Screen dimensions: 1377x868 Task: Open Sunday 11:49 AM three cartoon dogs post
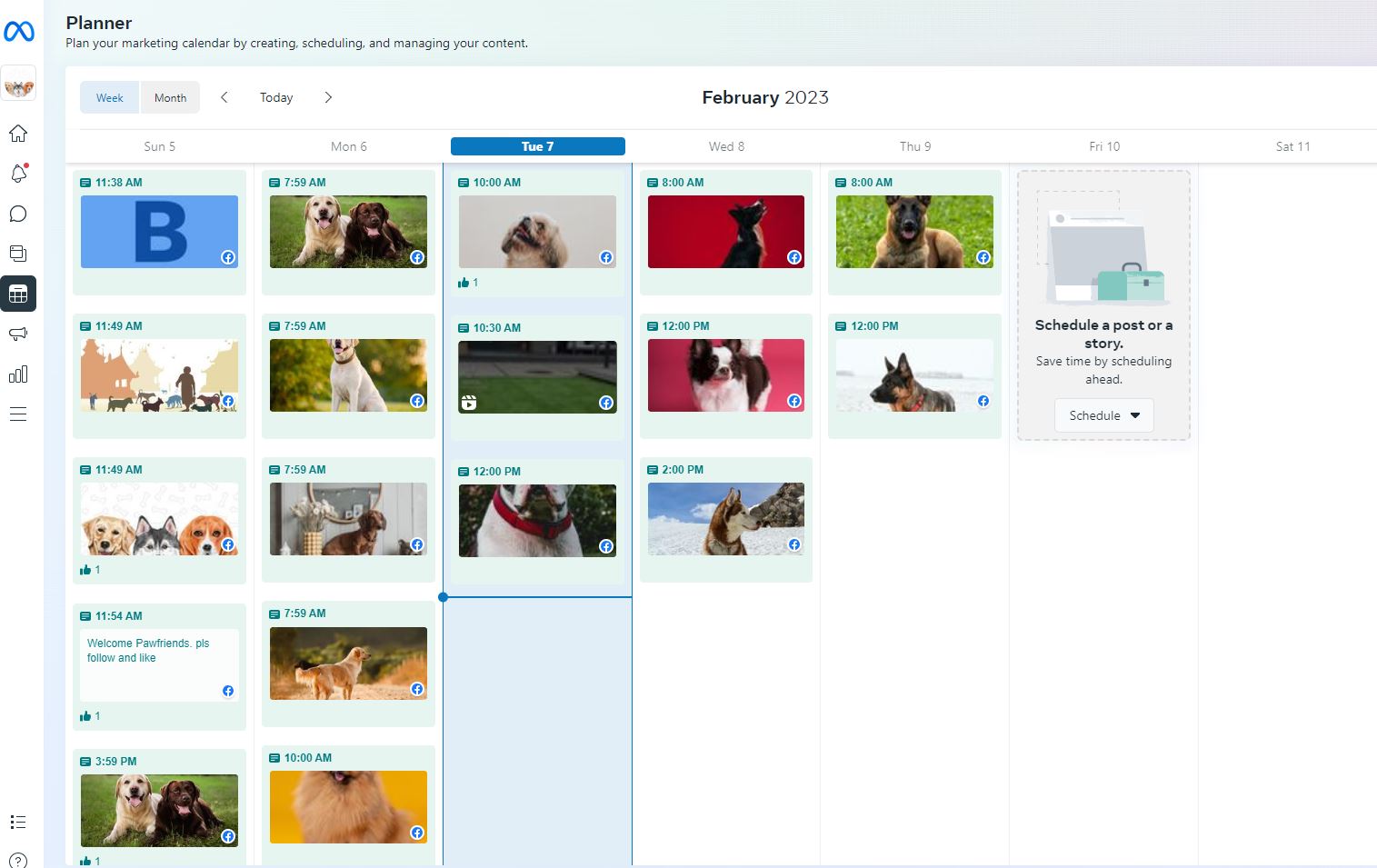click(x=159, y=519)
